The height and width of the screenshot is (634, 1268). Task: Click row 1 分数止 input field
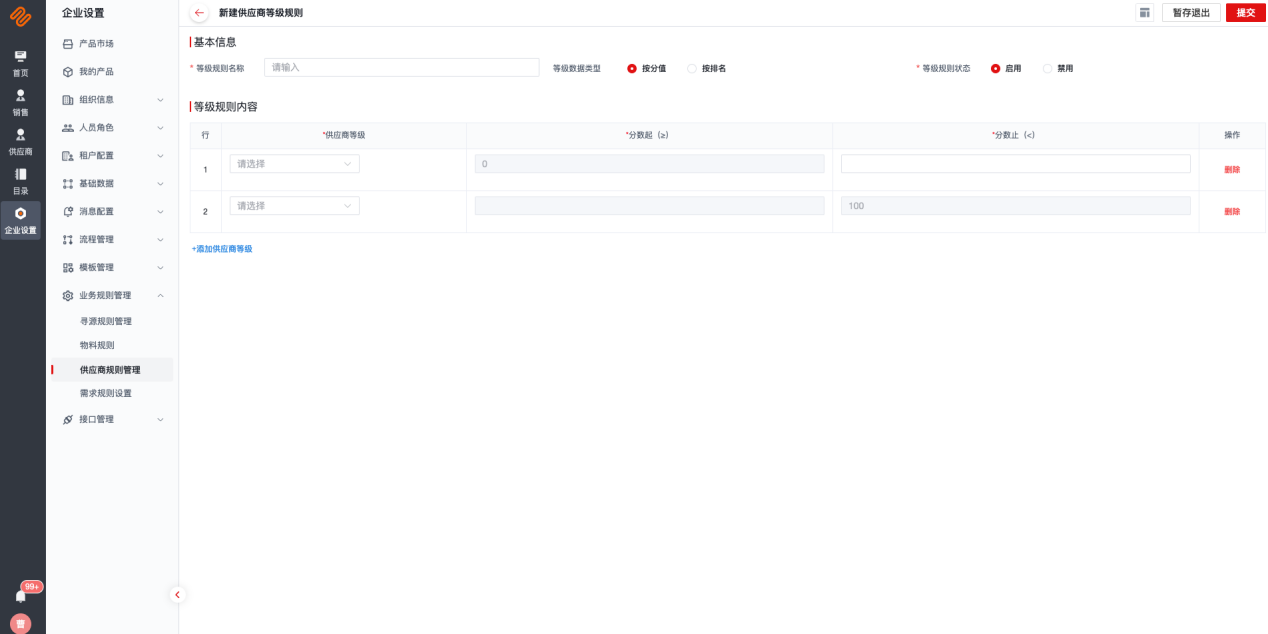(1016, 164)
